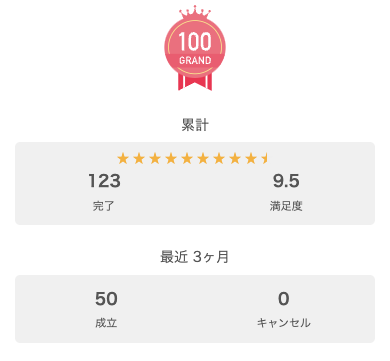The image size is (390, 361).
Task: Click the 50 established count
Action: click(106, 298)
